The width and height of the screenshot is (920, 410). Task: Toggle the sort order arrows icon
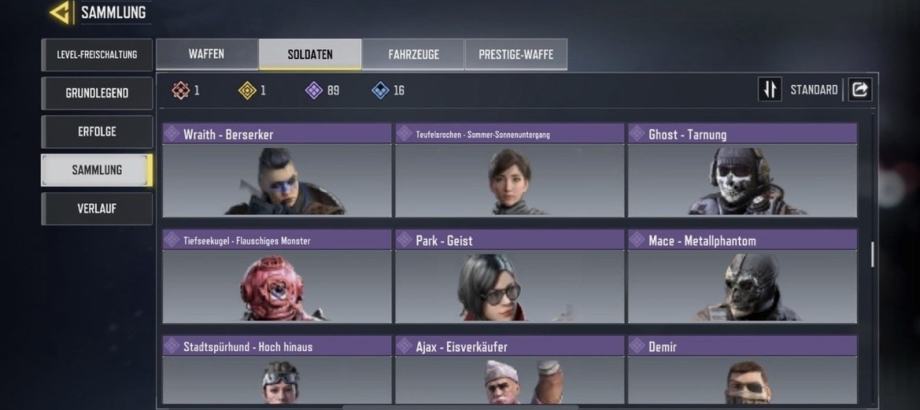point(769,90)
